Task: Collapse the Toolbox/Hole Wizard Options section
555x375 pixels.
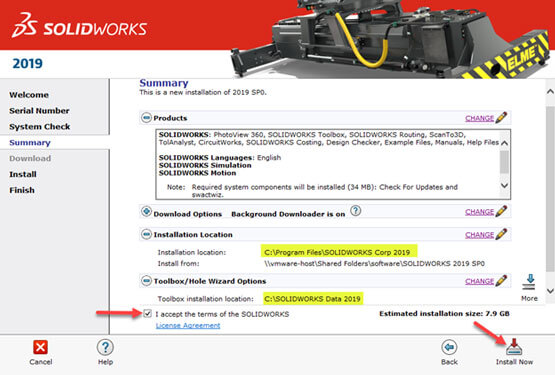Action: coord(146,281)
